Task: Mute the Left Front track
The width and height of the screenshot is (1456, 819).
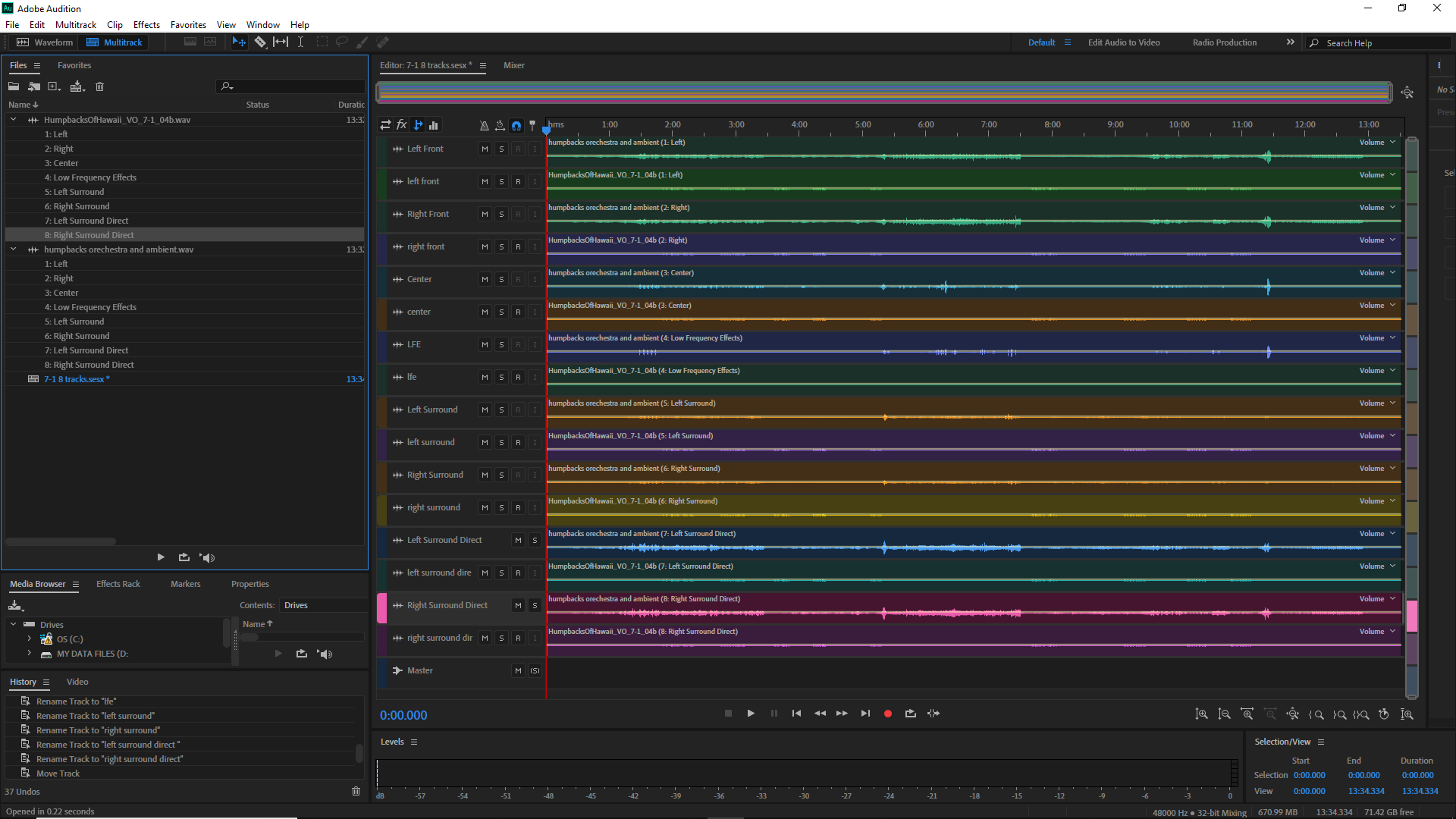Action: click(x=485, y=149)
